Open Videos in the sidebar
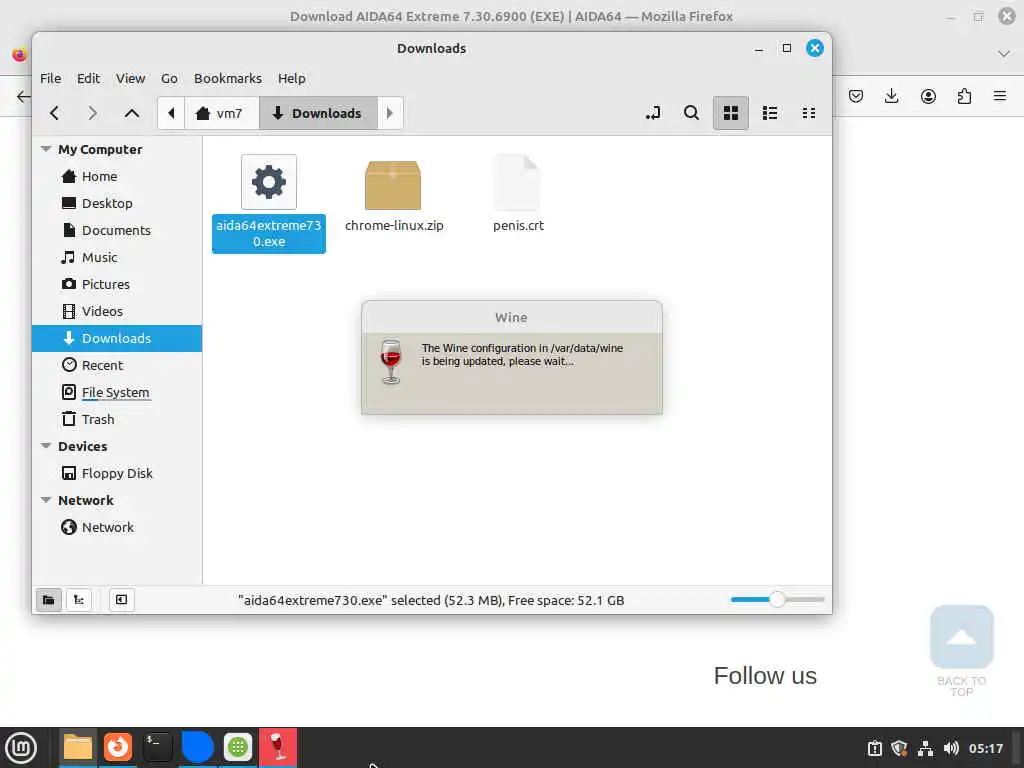 coord(117,311)
